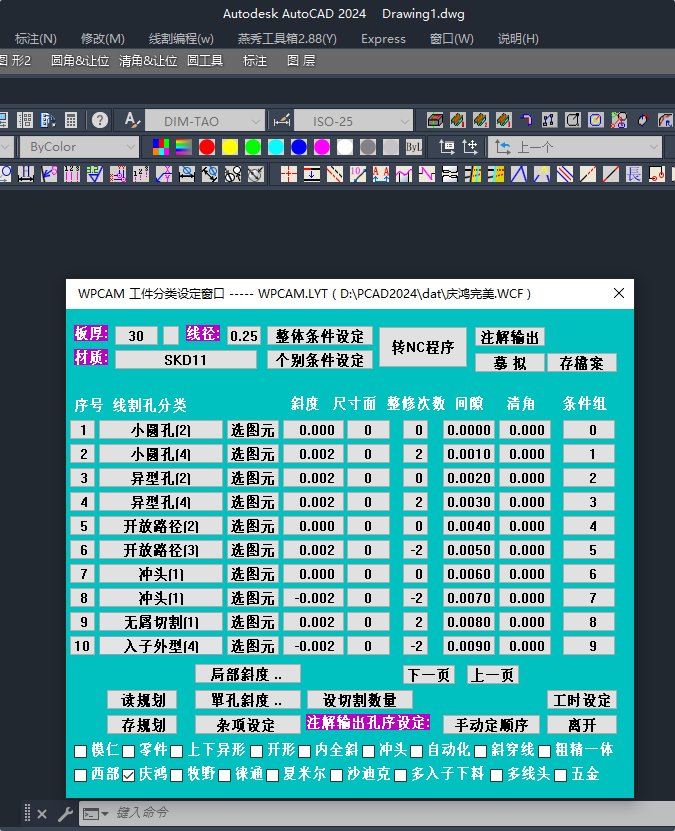Tick the 西部 checkbox
Screen dimensions: 675x831
81,775
